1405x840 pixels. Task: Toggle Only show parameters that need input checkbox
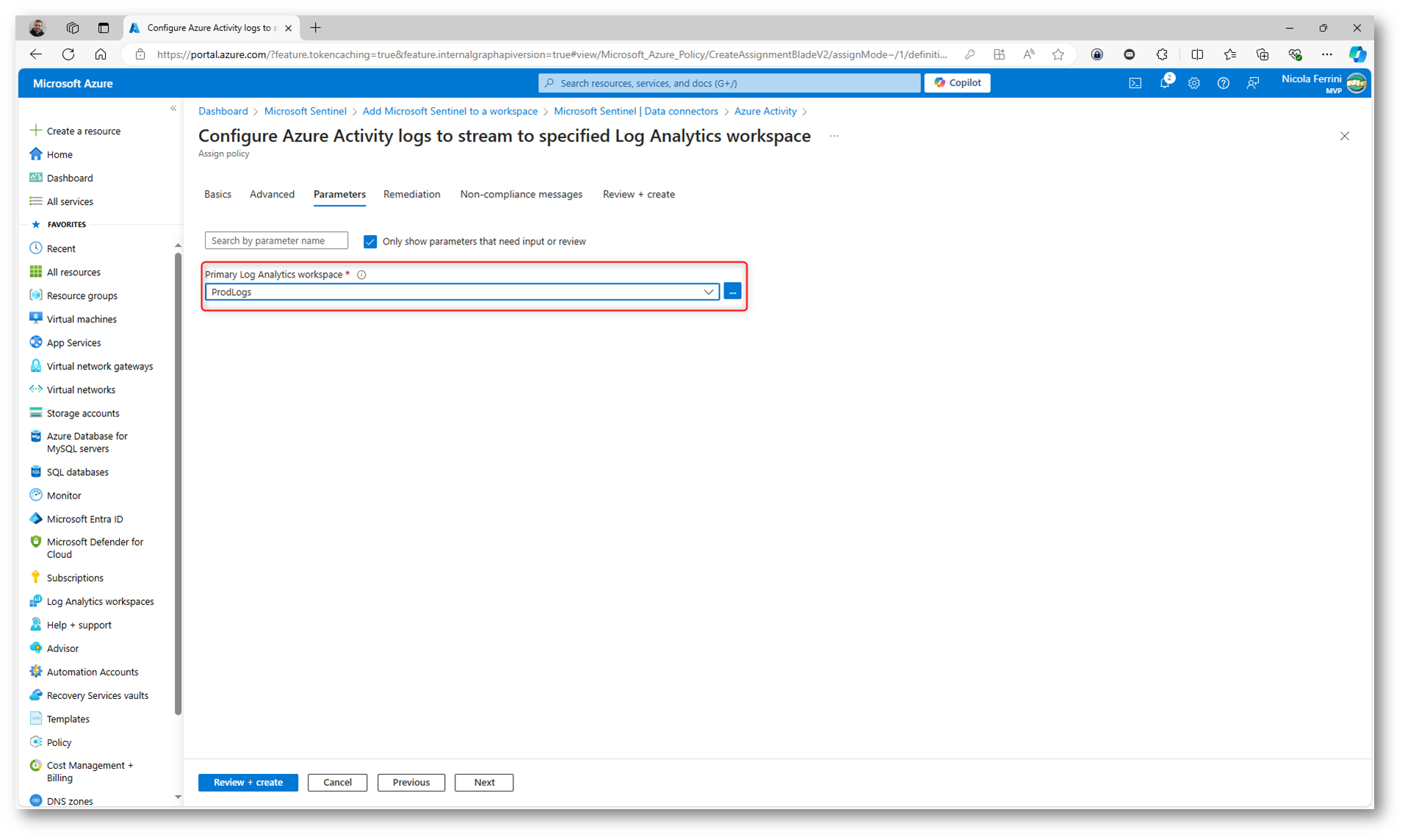point(370,242)
